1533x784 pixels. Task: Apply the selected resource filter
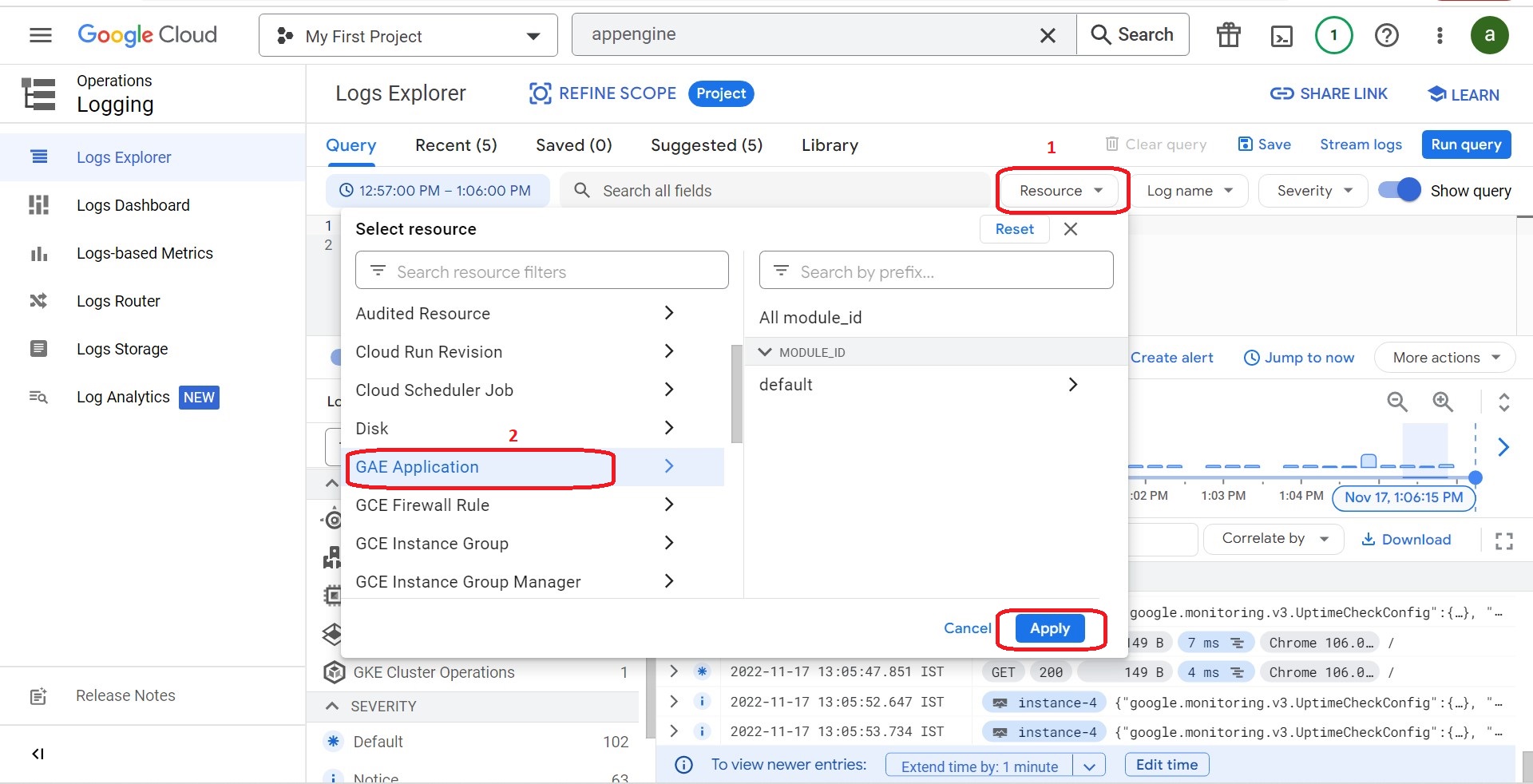[1049, 628]
